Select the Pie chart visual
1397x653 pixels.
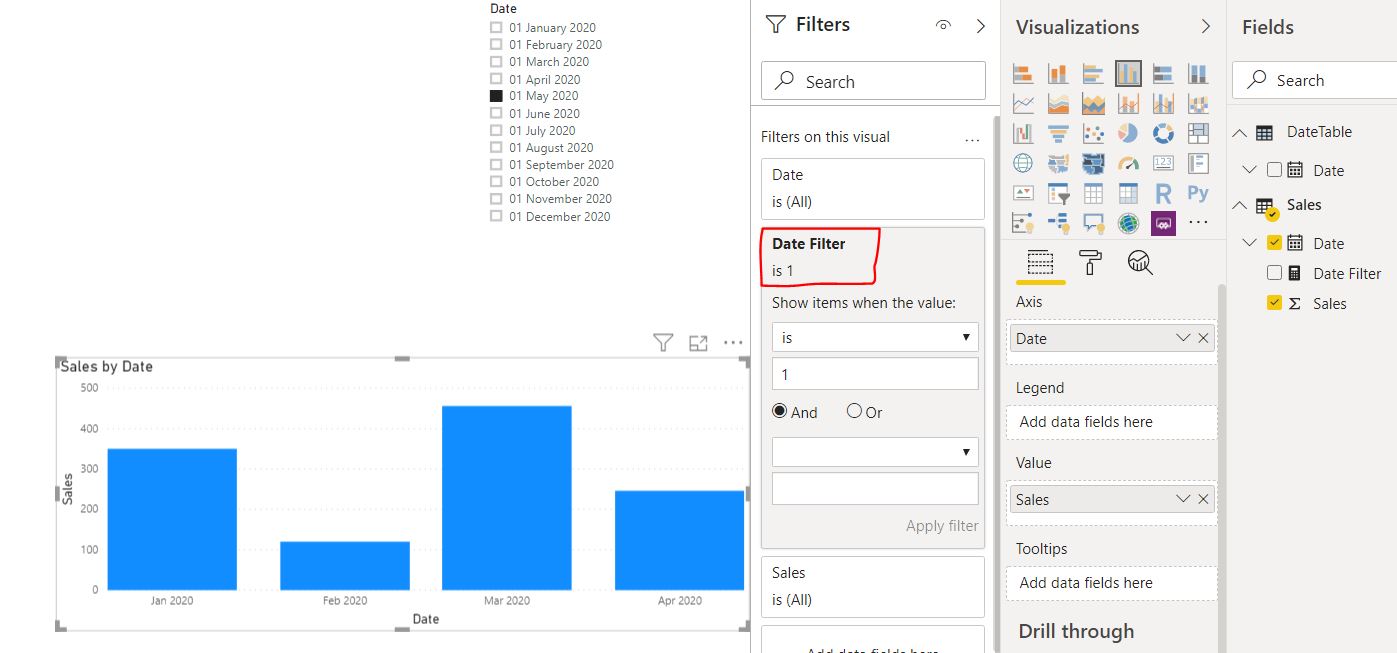(x=1128, y=133)
